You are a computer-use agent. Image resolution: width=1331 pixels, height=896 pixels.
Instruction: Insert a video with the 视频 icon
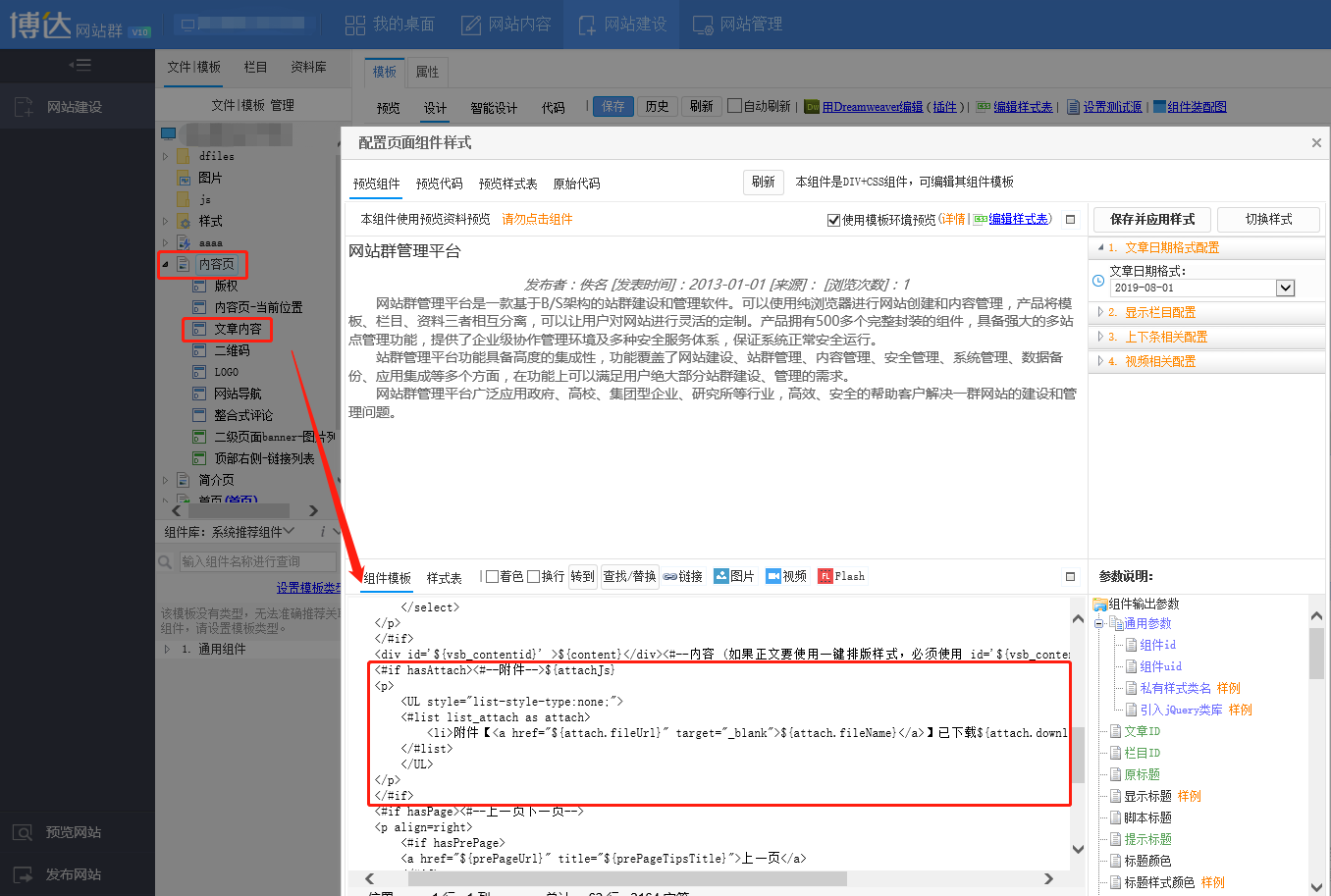[x=773, y=576]
